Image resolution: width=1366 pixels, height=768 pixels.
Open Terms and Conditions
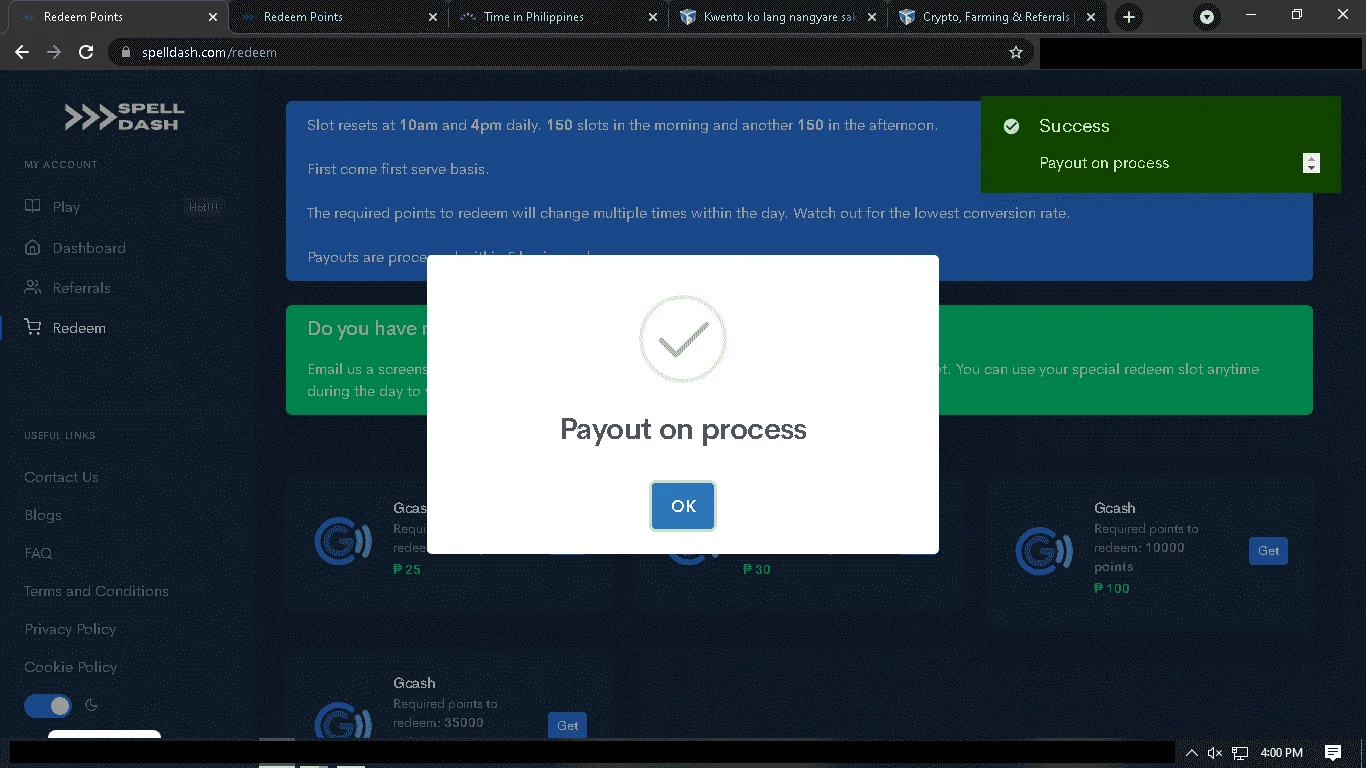[x=96, y=591]
